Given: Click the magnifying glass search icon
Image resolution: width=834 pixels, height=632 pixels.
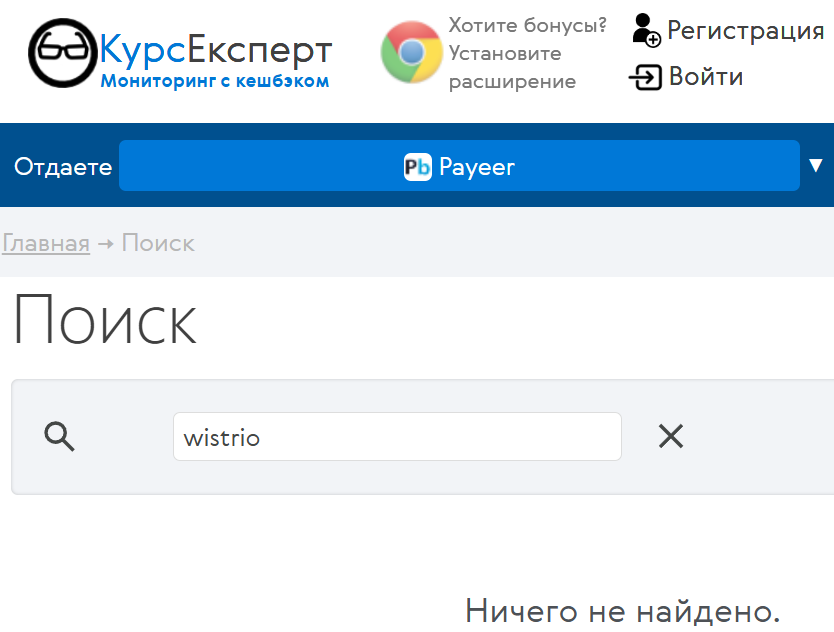Looking at the screenshot, I should pyautogui.click(x=60, y=437).
